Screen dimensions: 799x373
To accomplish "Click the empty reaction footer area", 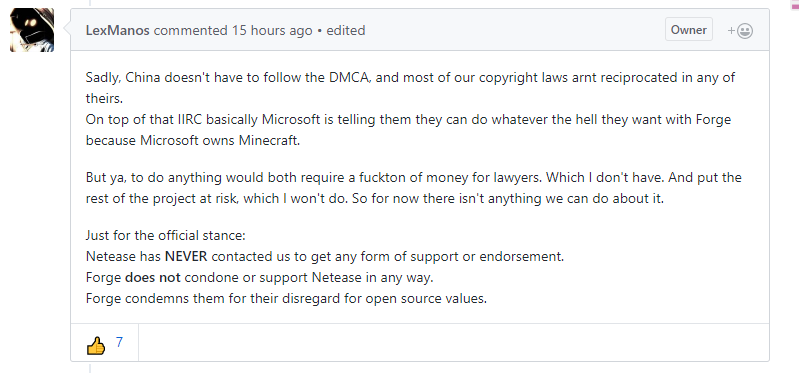I will [454, 342].
